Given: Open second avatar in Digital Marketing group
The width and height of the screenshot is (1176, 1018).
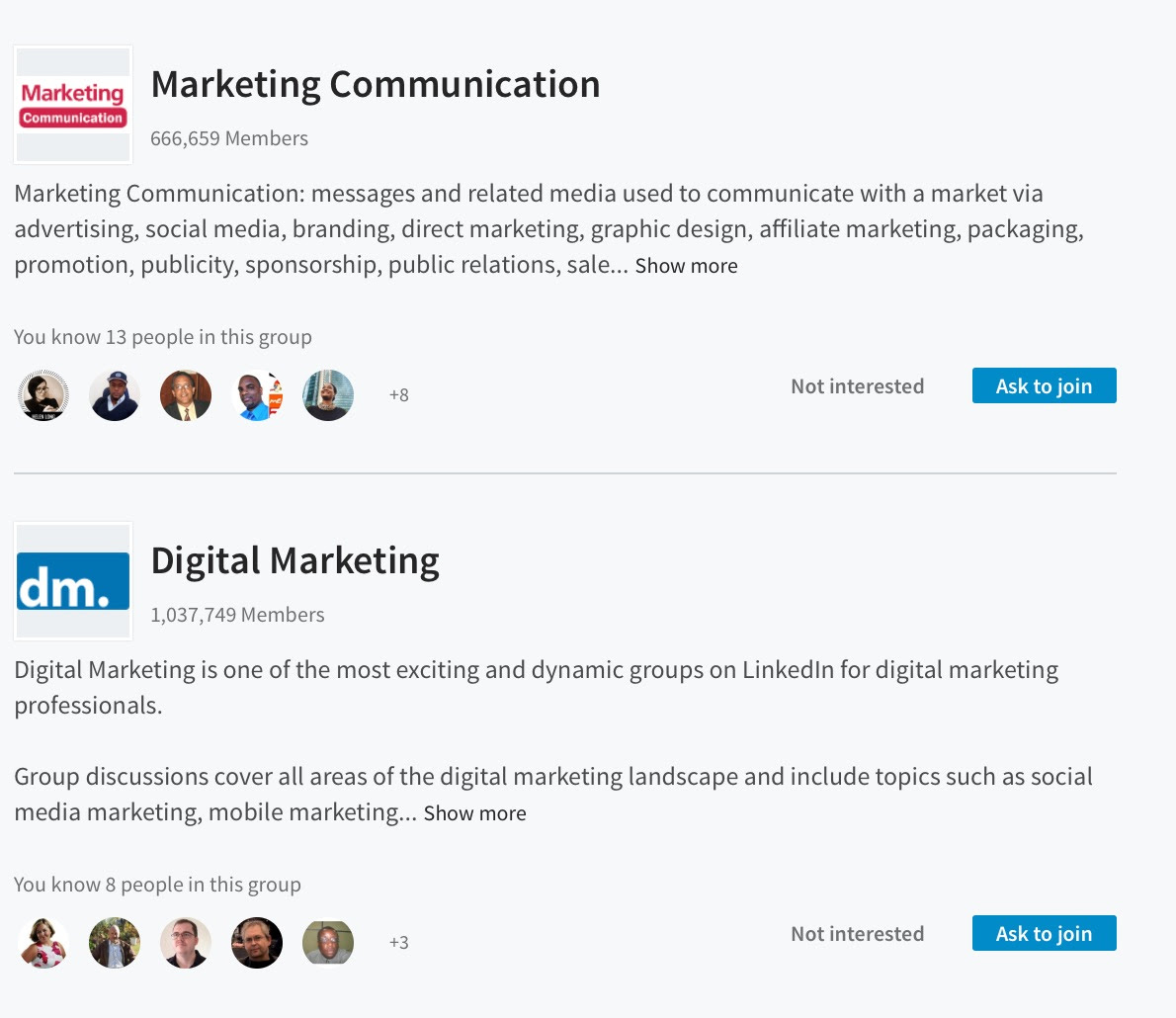Looking at the screenshot, I should (115, 943).
